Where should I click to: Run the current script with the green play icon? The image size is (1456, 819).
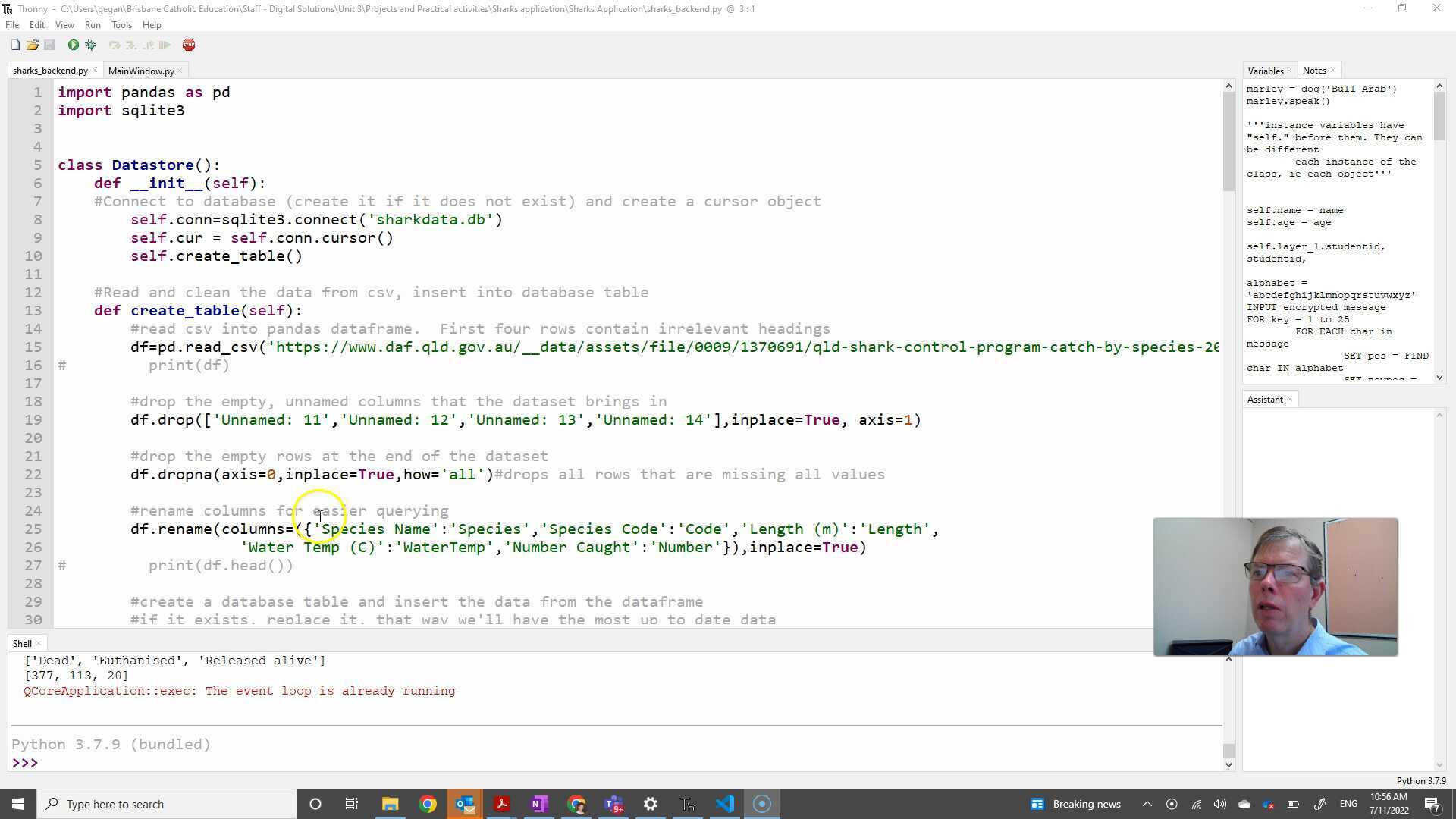click(x=73, y=45)
